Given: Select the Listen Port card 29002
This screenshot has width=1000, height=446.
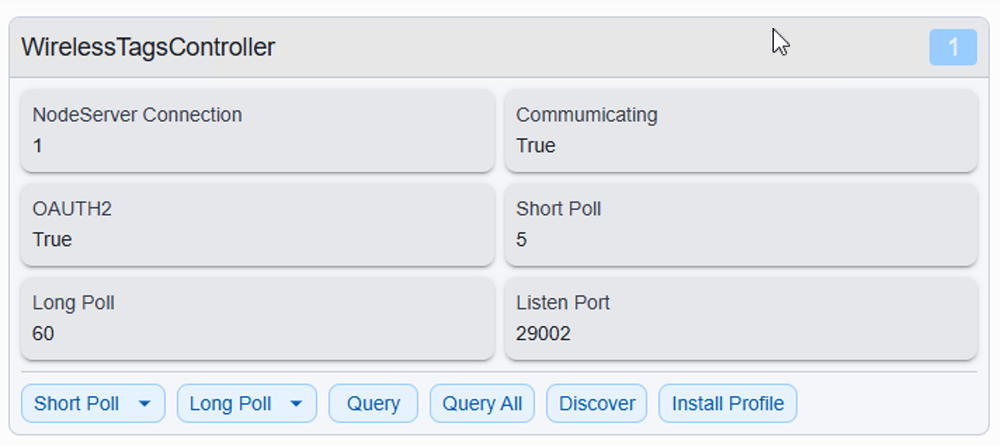Looking at the screenshot, I should pyautogui.click(x=741, y=318).
